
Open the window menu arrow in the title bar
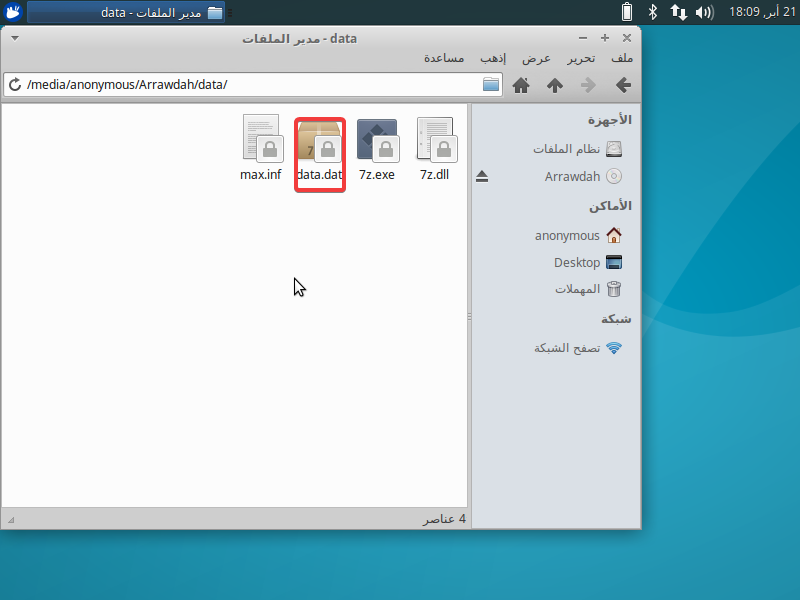[14, 38]
